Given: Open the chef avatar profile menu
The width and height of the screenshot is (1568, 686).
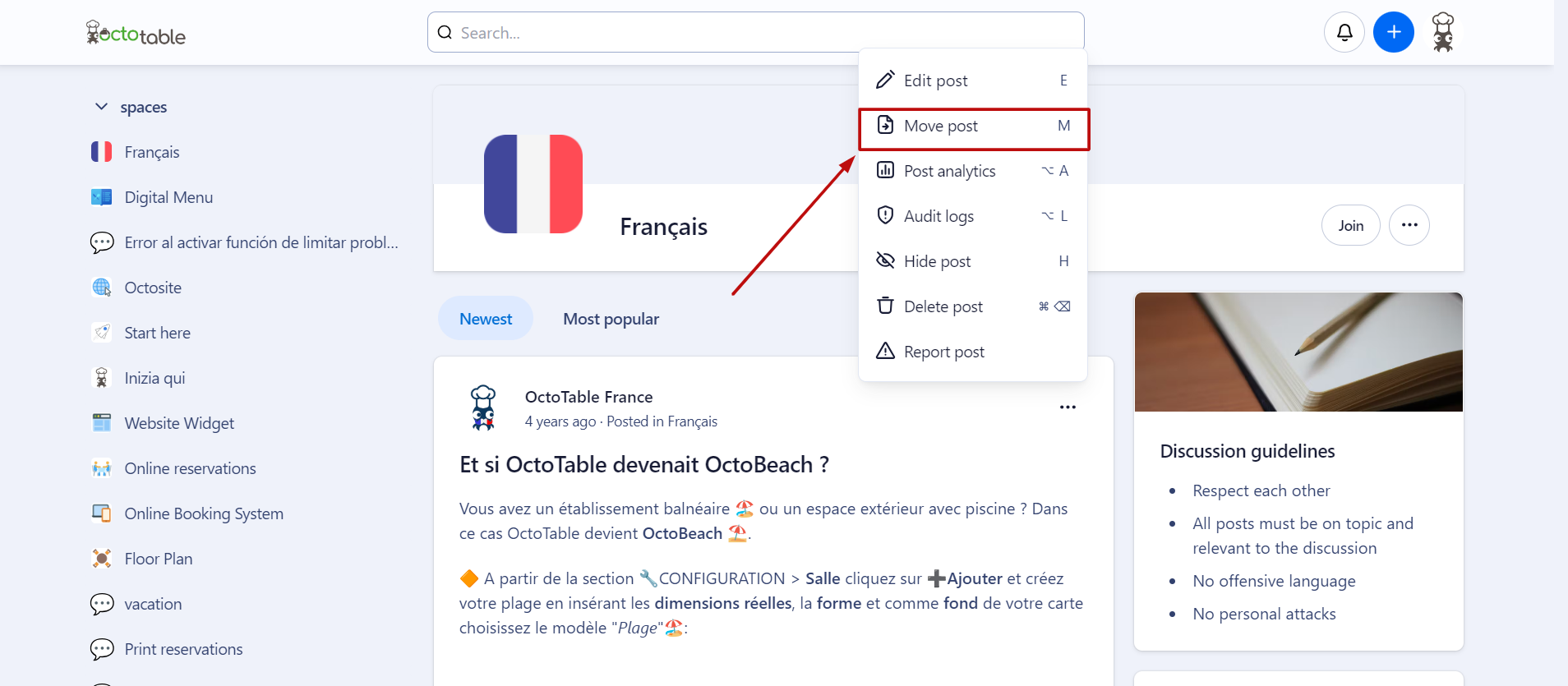Looking at the screenshot, I should (x=1442, y=33).
